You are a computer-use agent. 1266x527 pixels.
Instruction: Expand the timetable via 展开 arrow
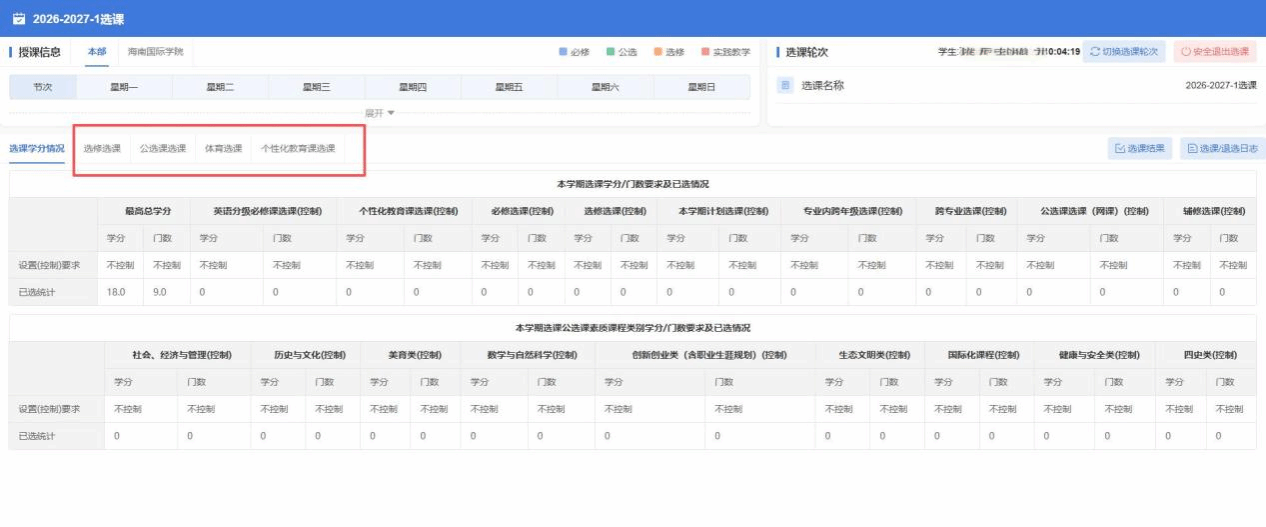(380, 113)
